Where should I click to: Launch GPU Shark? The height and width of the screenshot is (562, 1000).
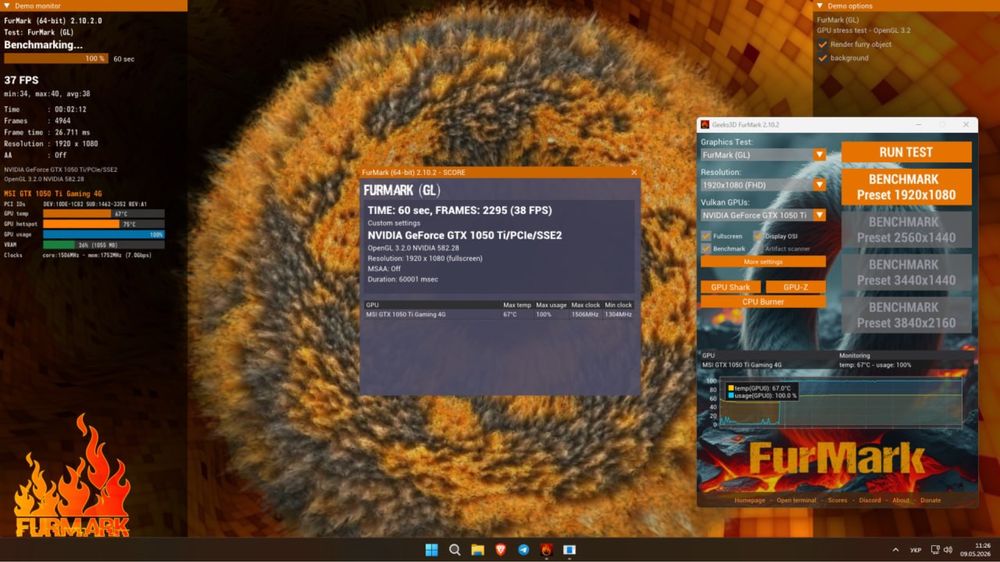pos(730,287)
